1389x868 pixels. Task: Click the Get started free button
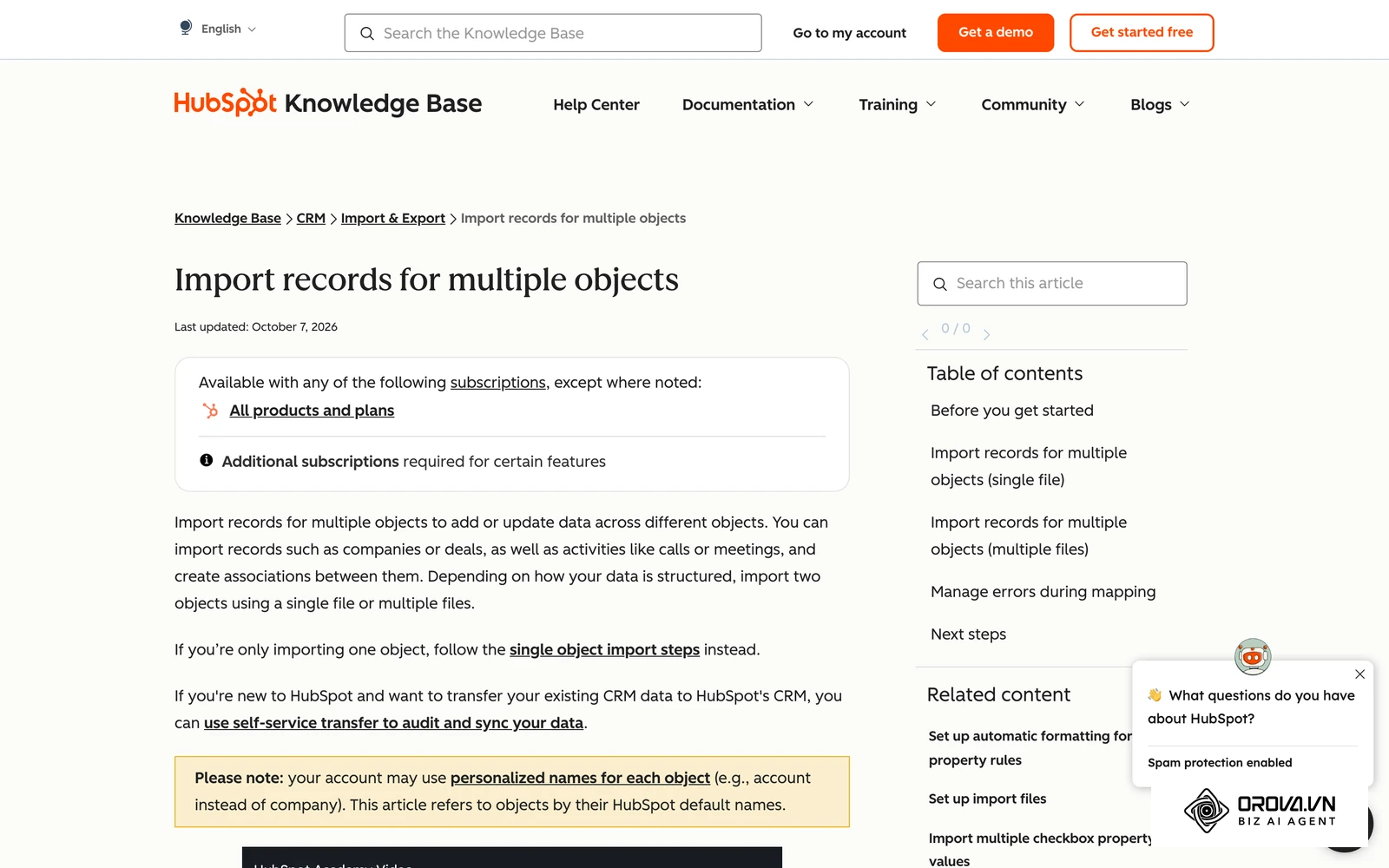click(1142, 32)
